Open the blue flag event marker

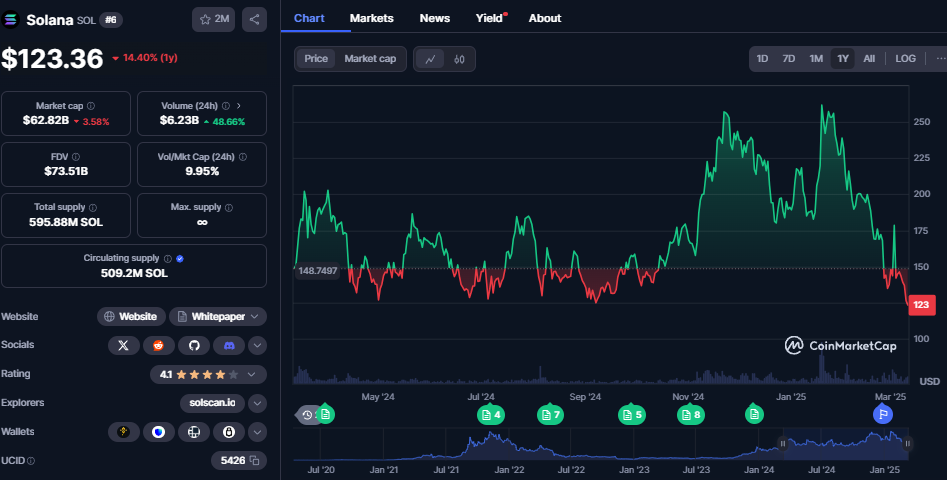coord(883,414)
